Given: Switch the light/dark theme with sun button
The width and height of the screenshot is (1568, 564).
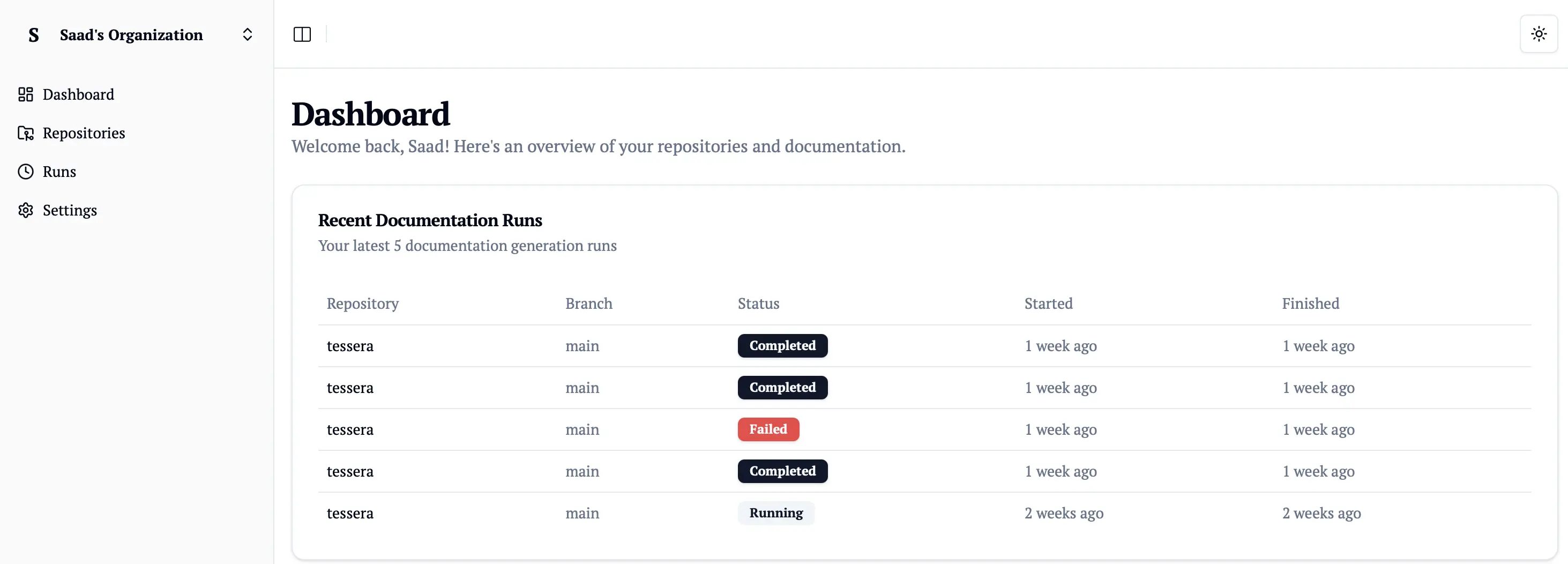Looking at the screenshot, I should click(x=1538, y=34).
